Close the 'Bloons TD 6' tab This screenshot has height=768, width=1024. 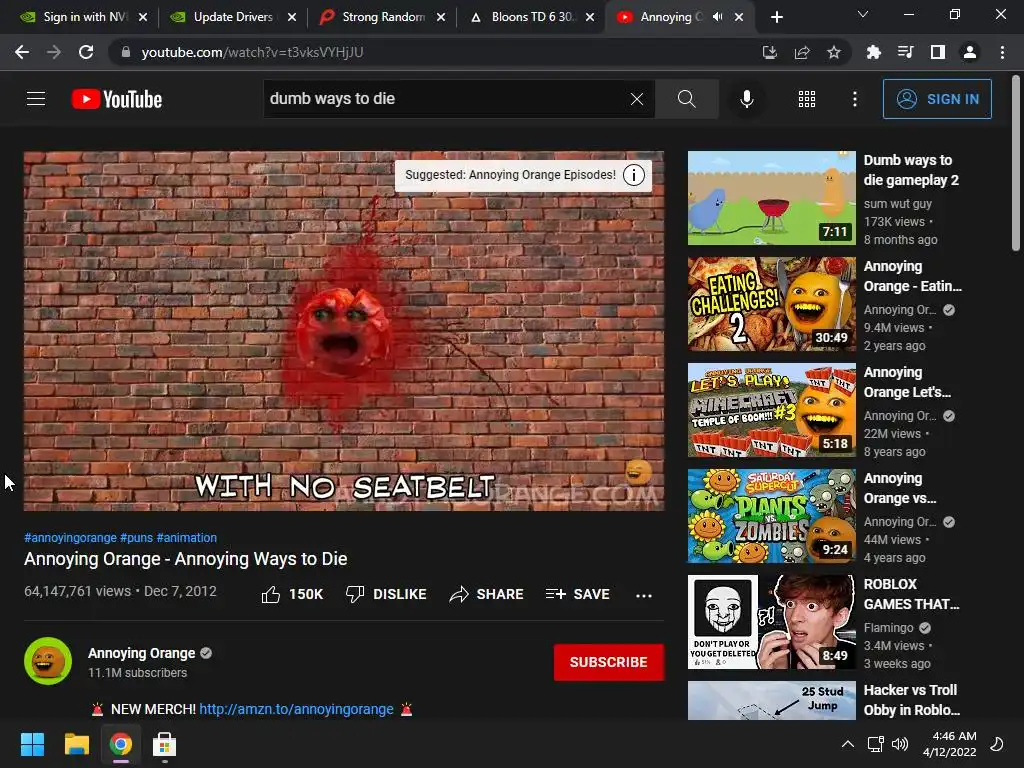coord(590,17)
